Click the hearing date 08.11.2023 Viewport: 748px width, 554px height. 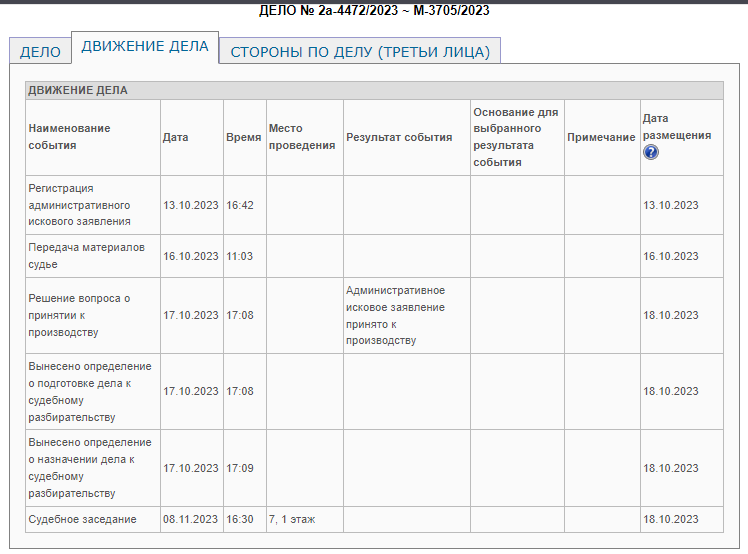190,519
